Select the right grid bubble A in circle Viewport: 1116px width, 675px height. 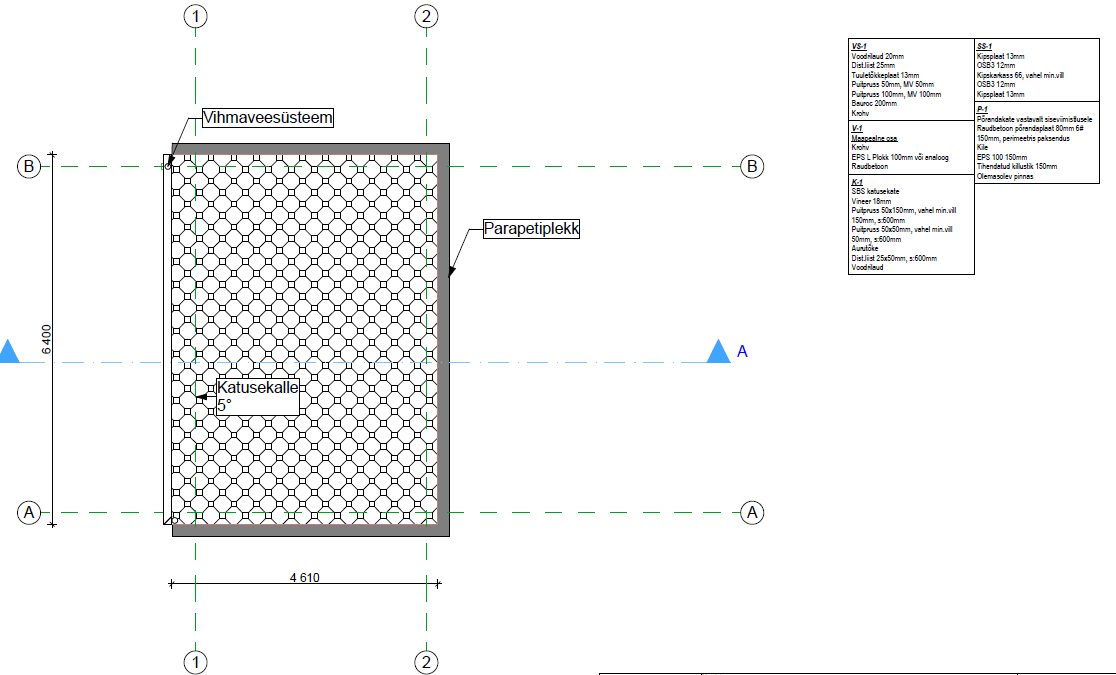pos(752,513)
